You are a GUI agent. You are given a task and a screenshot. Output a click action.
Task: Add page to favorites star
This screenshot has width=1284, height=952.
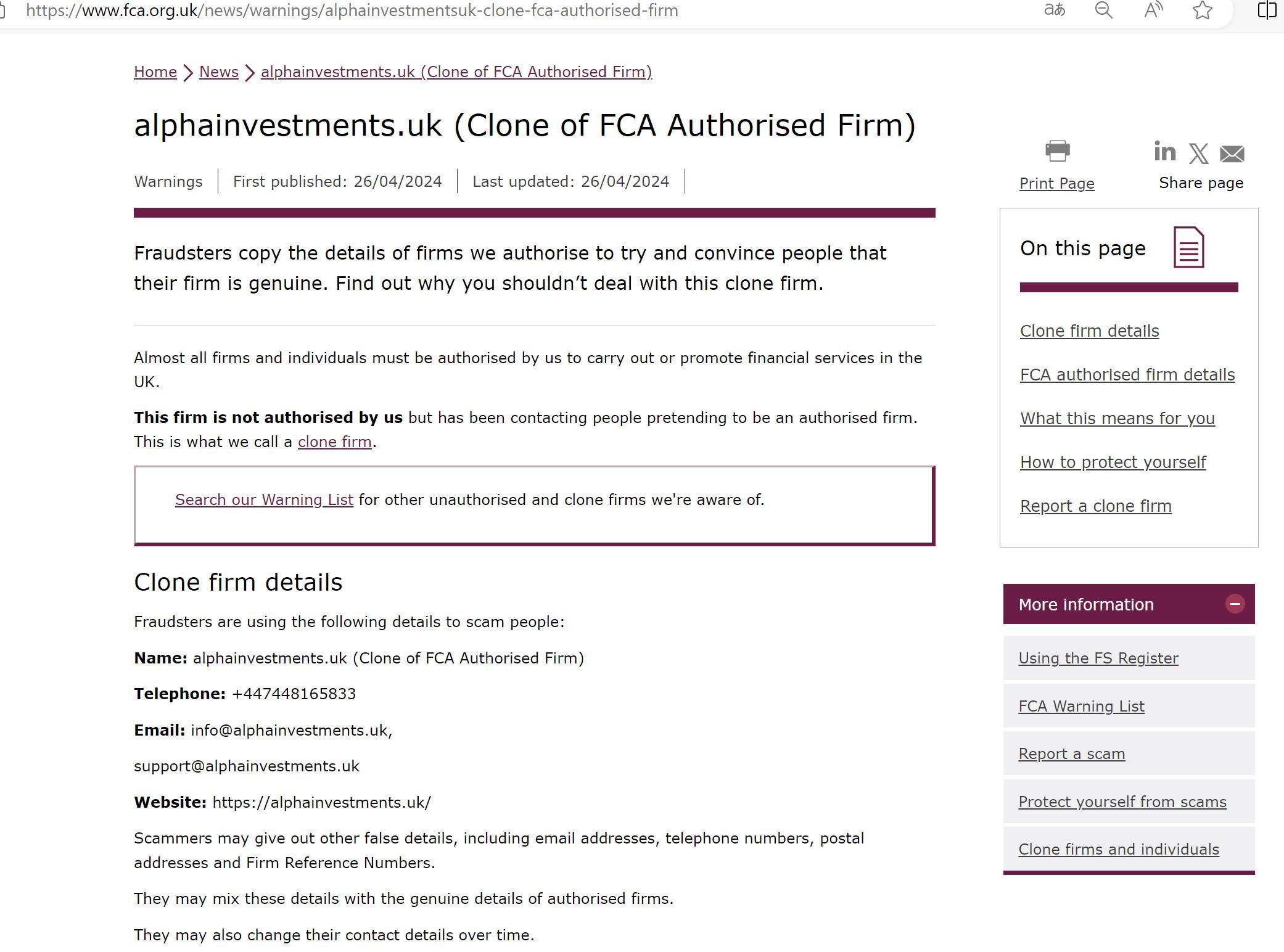click(1202, 10)
